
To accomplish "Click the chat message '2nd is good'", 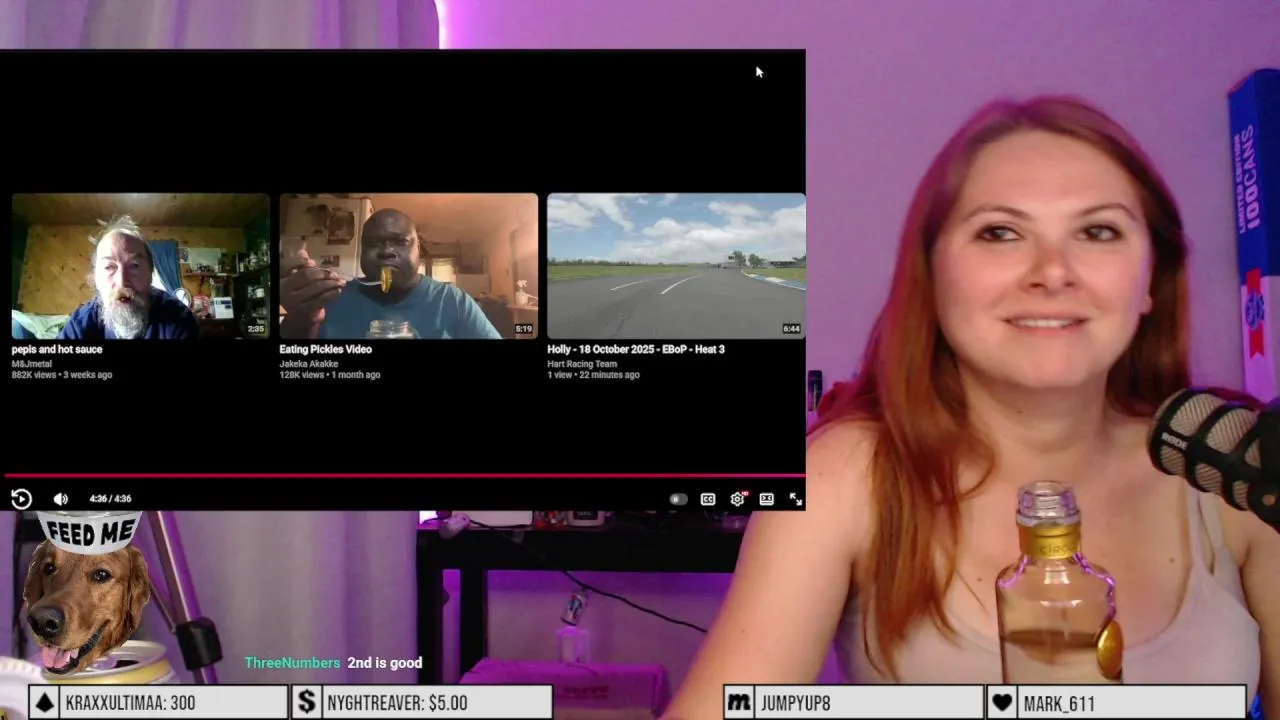I will (385, 663).
